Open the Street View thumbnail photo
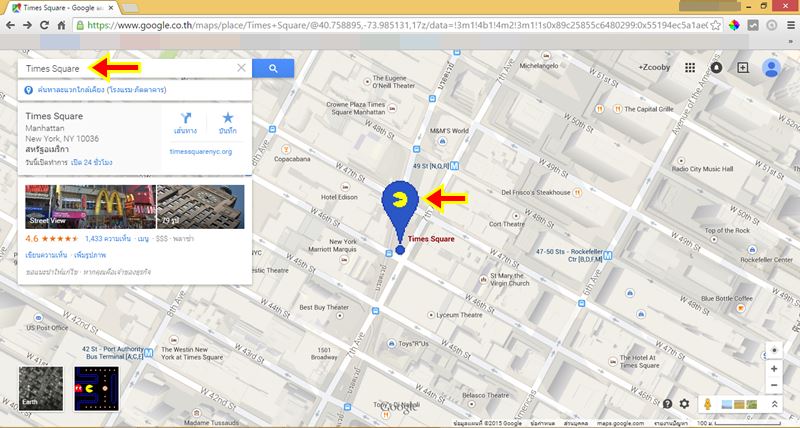Viewport: 800px width, 428px height. pyautogui.click(x=90, y=207)
